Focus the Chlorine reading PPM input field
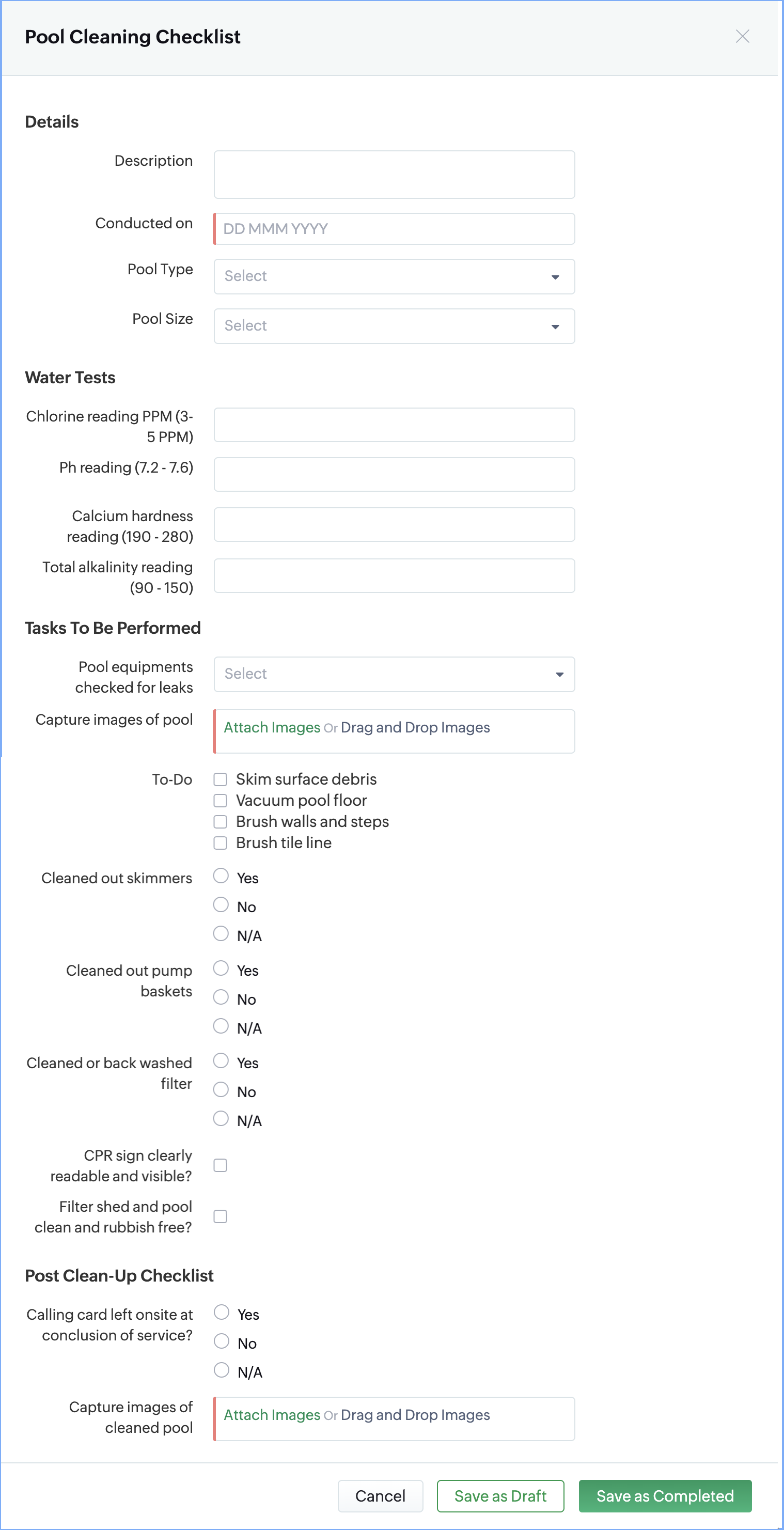This screenshot has width=784, height=1530. click(x=394, y=425)
